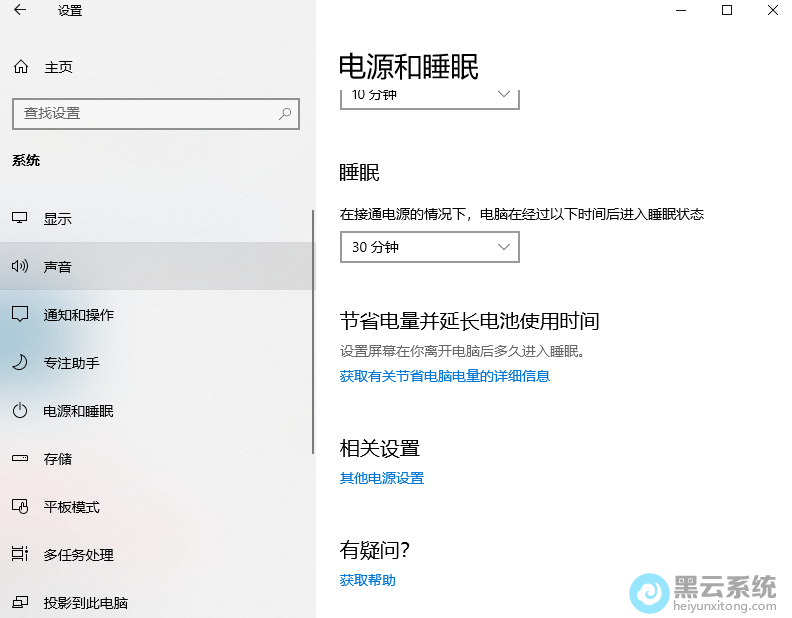Screen dimensions: 792x618
Task: Click the search magnifier icon
Action: [285, 114]
